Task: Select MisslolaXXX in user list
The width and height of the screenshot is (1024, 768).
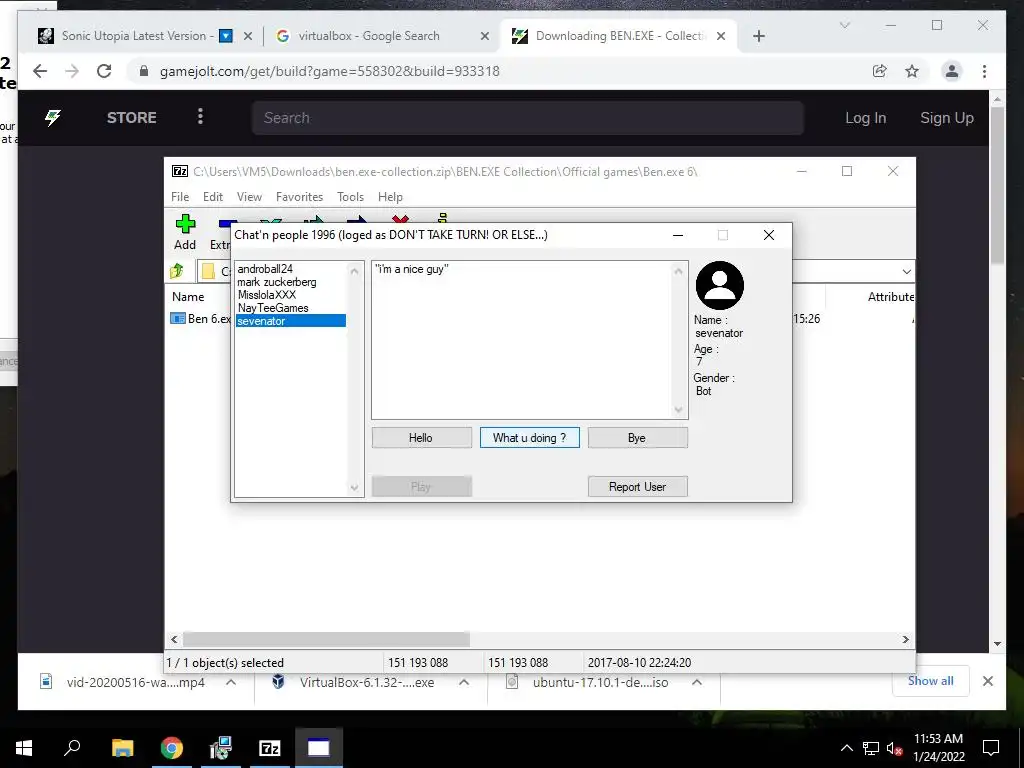Action: click(291, 295)
